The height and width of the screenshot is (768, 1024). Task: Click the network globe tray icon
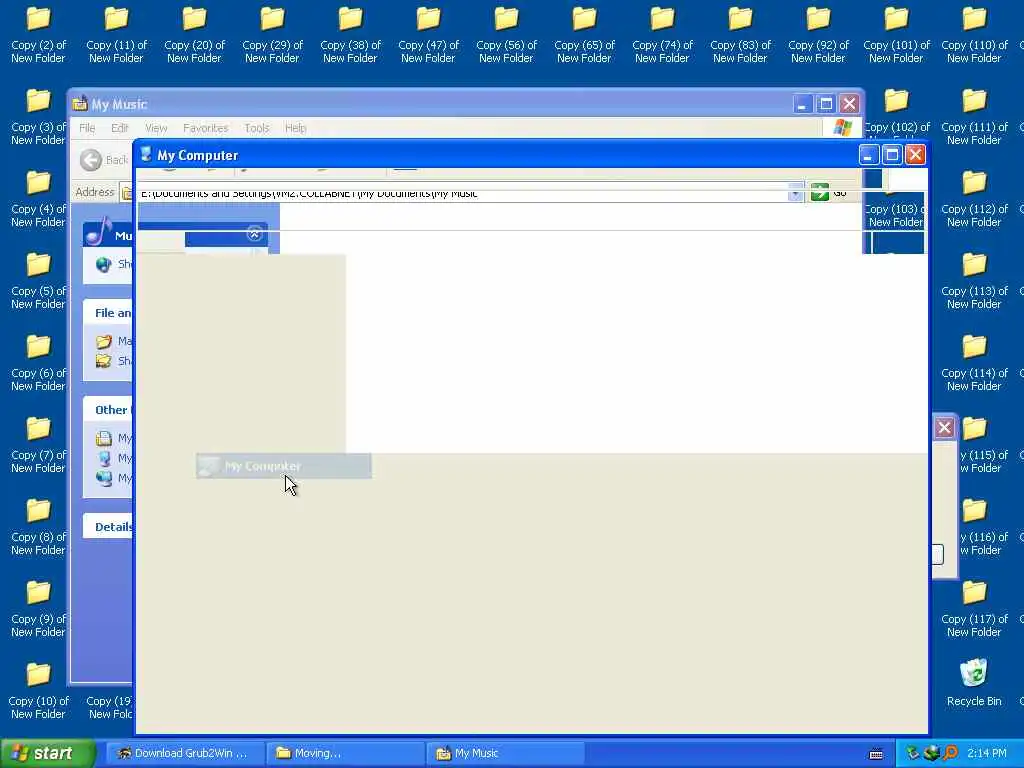(x=932, y=753)
